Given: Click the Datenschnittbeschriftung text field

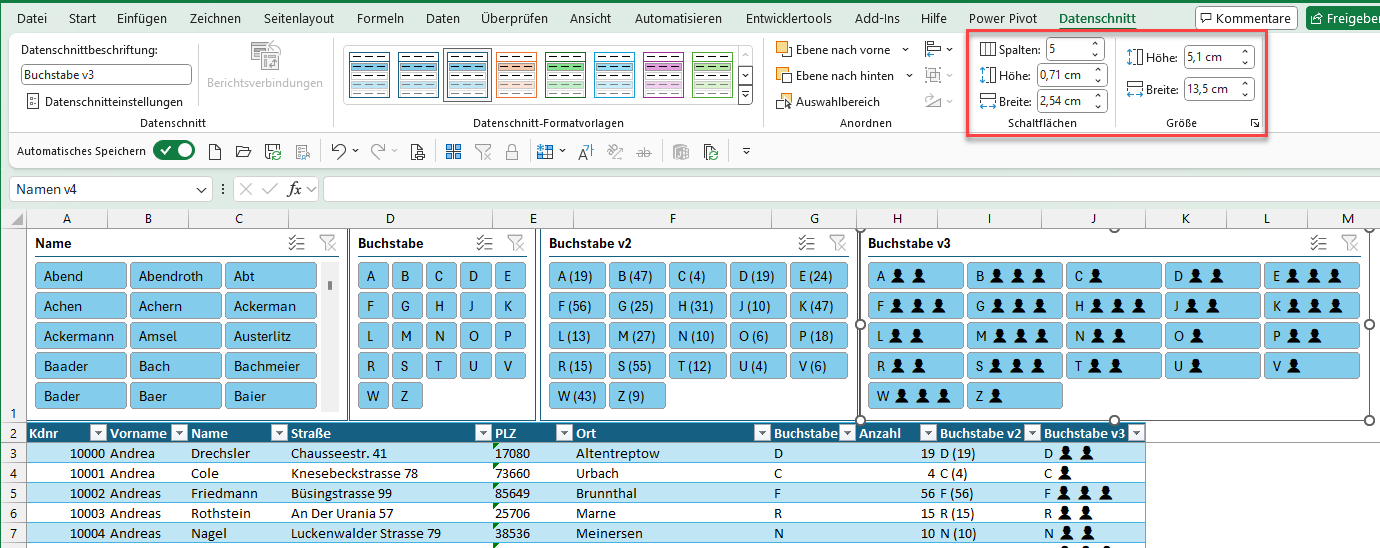Looking at the screenshot, I should tap(106, 75).
